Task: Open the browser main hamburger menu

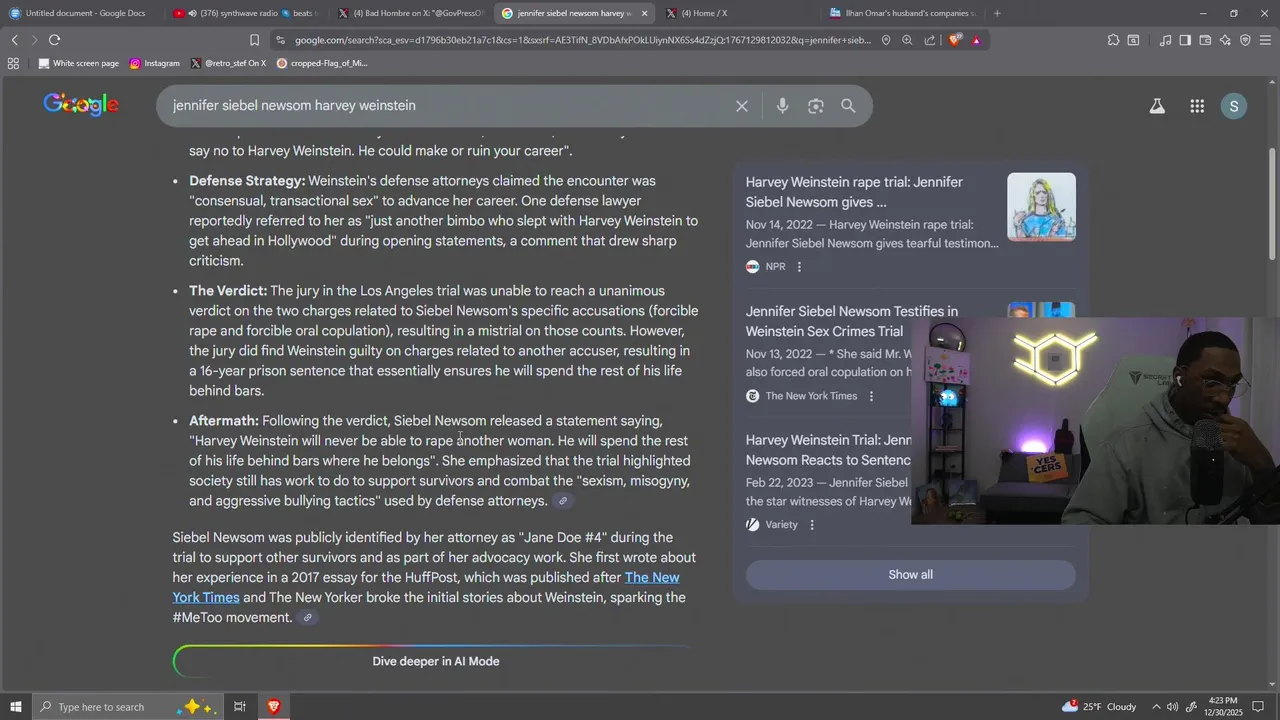Action: pyautogui.click(x=1265, y=40)
